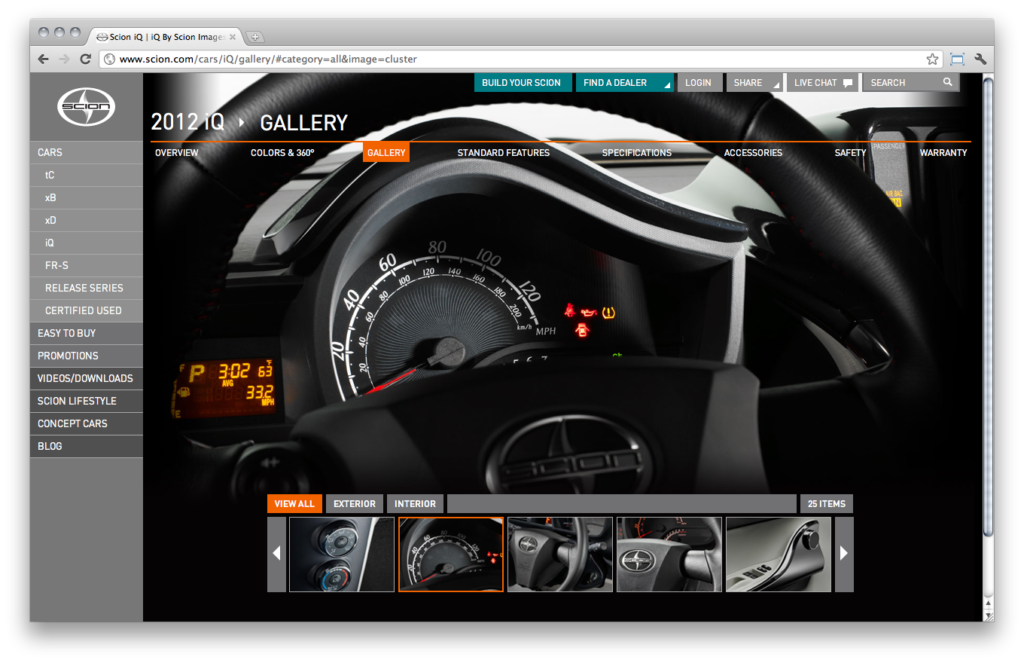1024x663 pixels.
Task: Open the climate control dials thumbnail
Action: [342, 555]
